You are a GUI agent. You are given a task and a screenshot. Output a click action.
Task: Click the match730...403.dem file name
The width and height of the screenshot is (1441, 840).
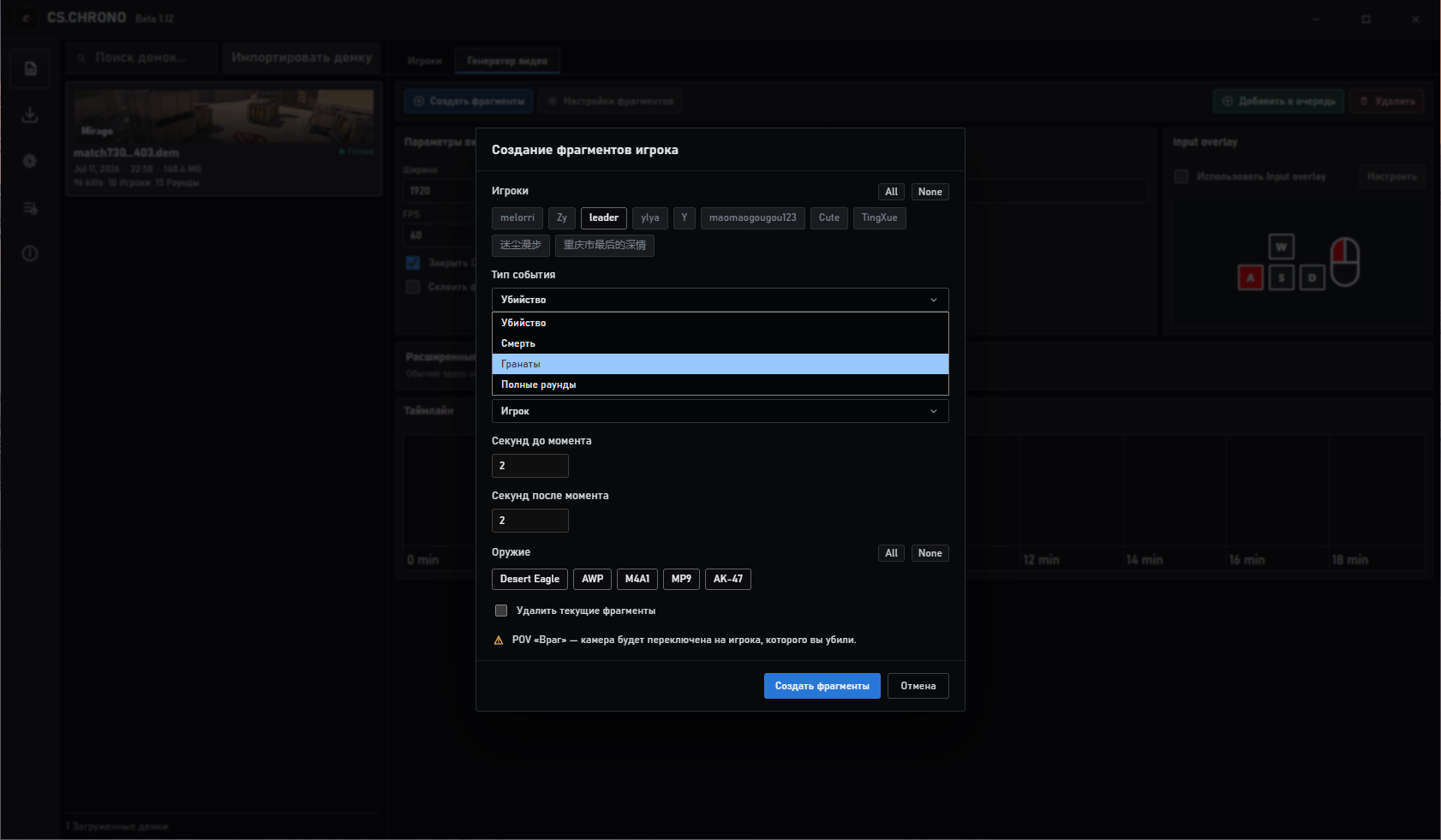pyautogui.click(x=126, y=153)
